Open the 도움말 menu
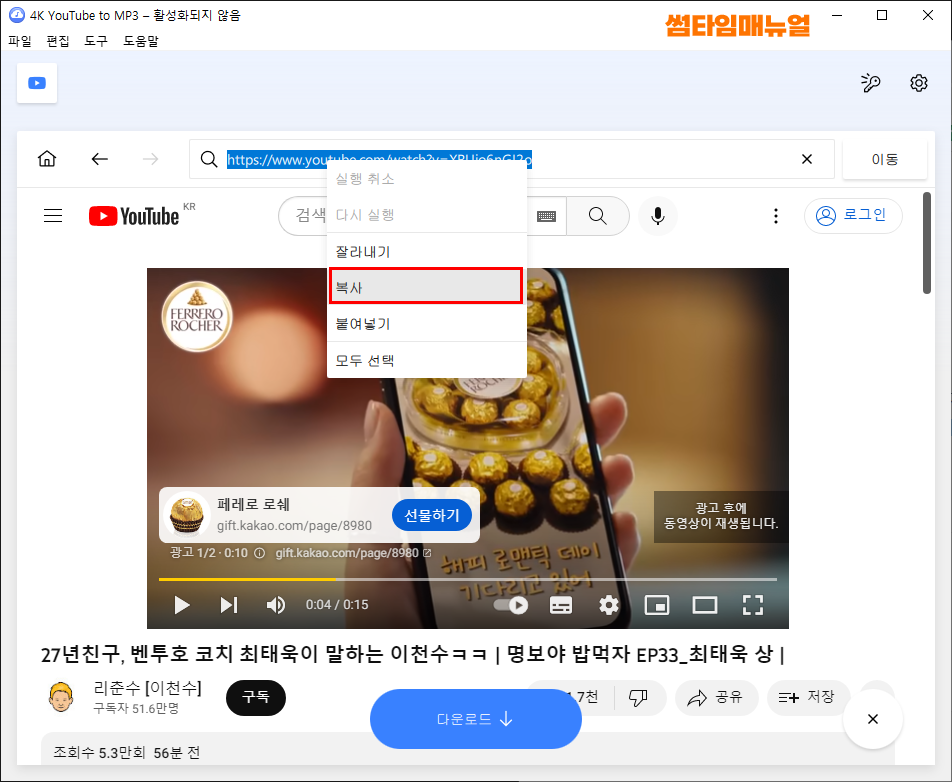 (x=141, y=41)
